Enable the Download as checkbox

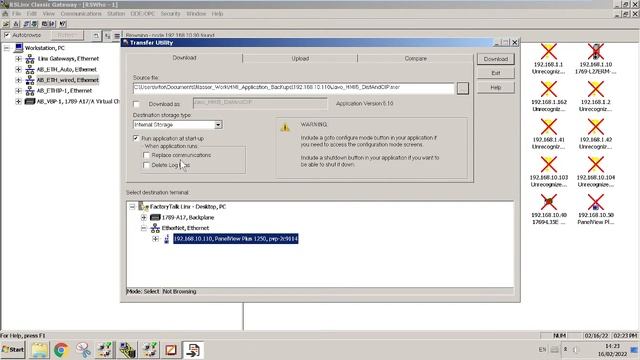point(137,104)
